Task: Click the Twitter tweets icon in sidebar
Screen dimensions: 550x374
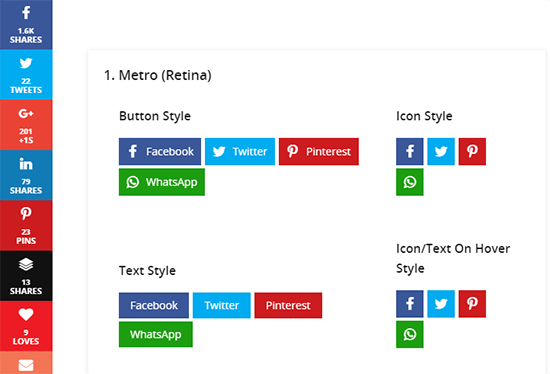Action: [x=26, y=75]
